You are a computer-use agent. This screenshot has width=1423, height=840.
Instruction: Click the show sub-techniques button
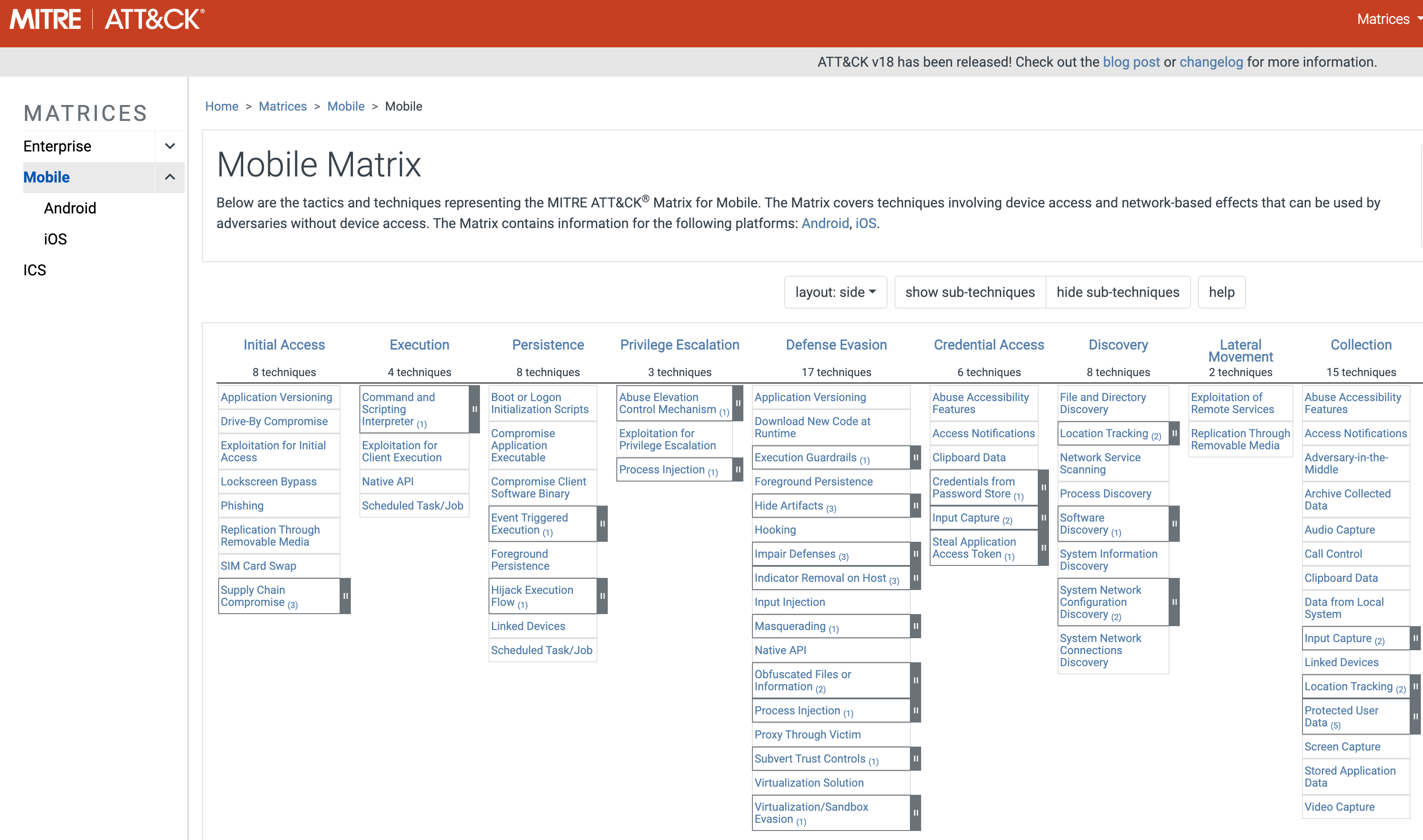(x=970, y=292)
